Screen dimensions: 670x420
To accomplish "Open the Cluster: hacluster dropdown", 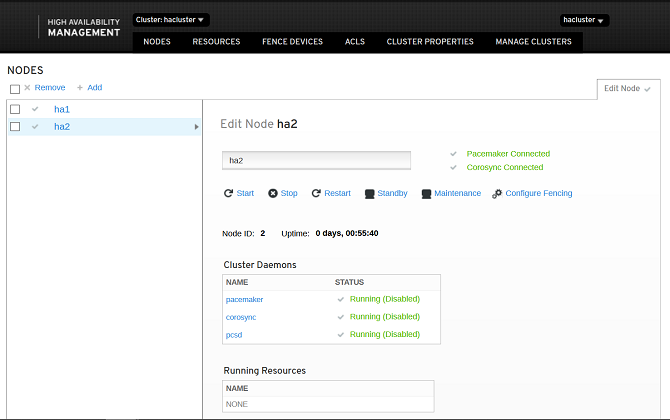I will click(x=170, y=20).
